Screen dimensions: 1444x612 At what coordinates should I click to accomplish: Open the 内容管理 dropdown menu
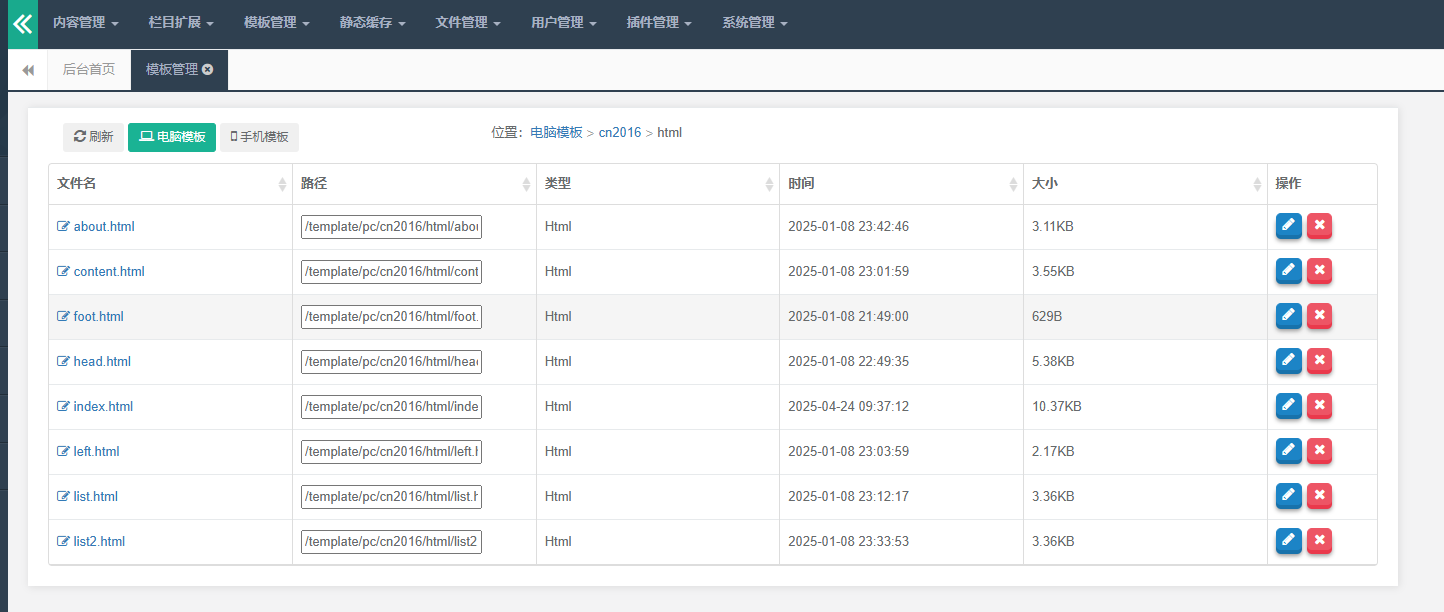(85, 23)
